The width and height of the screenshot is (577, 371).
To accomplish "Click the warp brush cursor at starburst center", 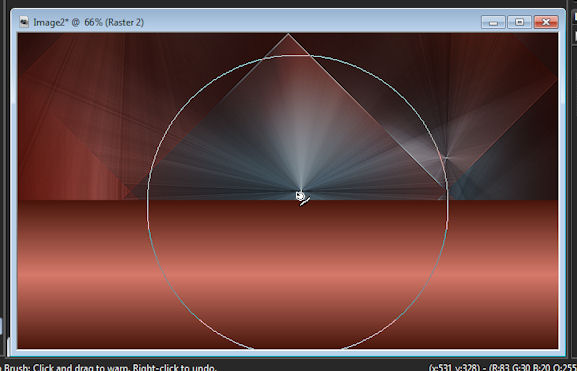I will tap(302, 198).
